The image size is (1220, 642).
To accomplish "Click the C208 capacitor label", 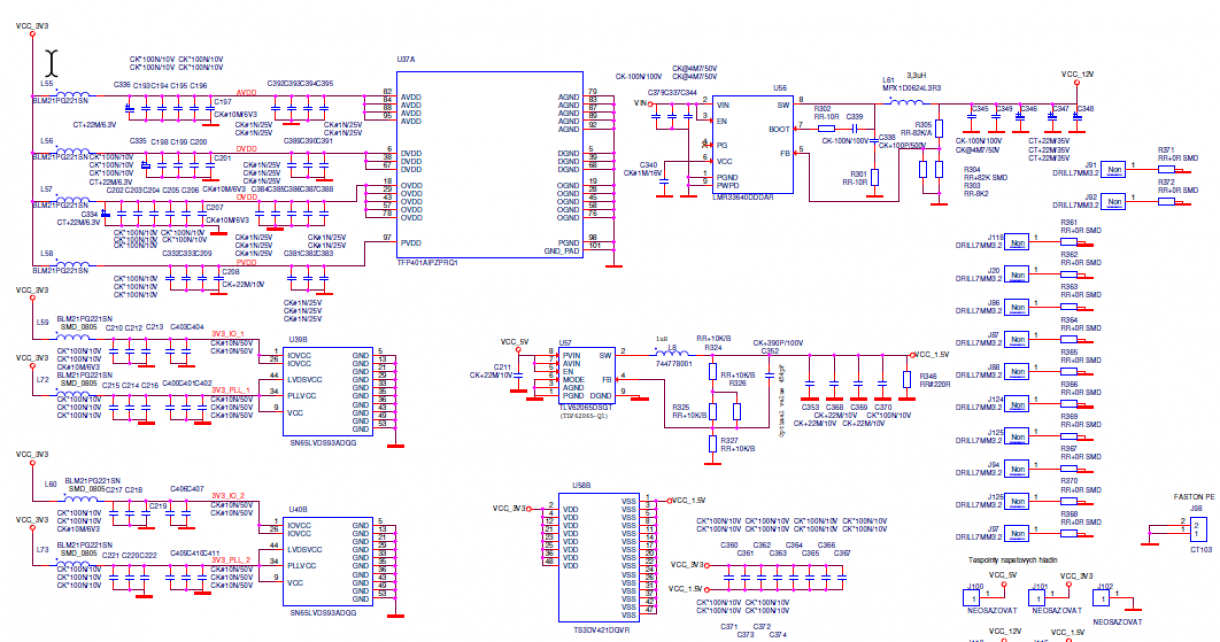I will (231, 271).
